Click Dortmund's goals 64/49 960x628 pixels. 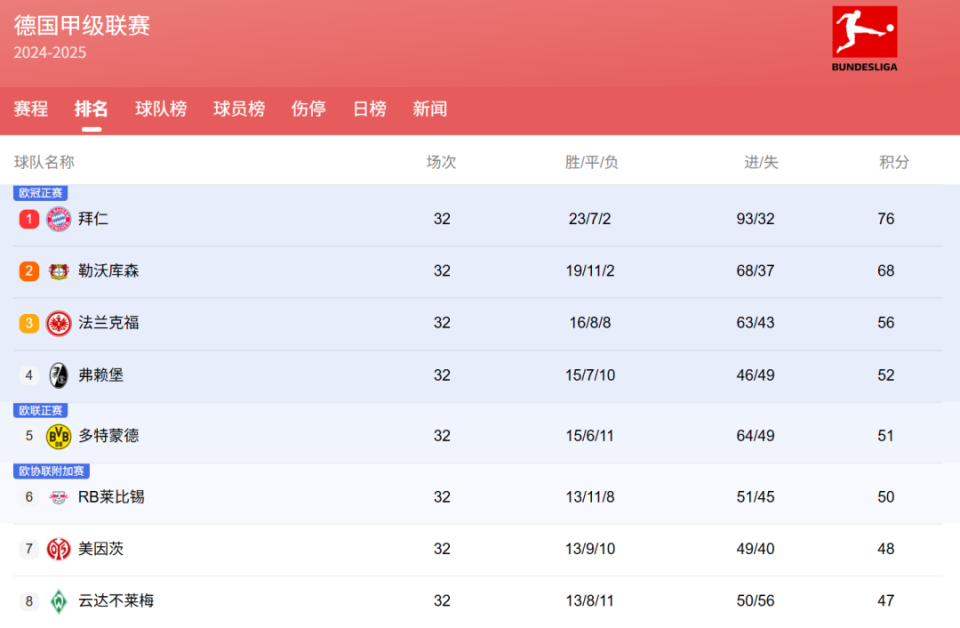point(756,436)
